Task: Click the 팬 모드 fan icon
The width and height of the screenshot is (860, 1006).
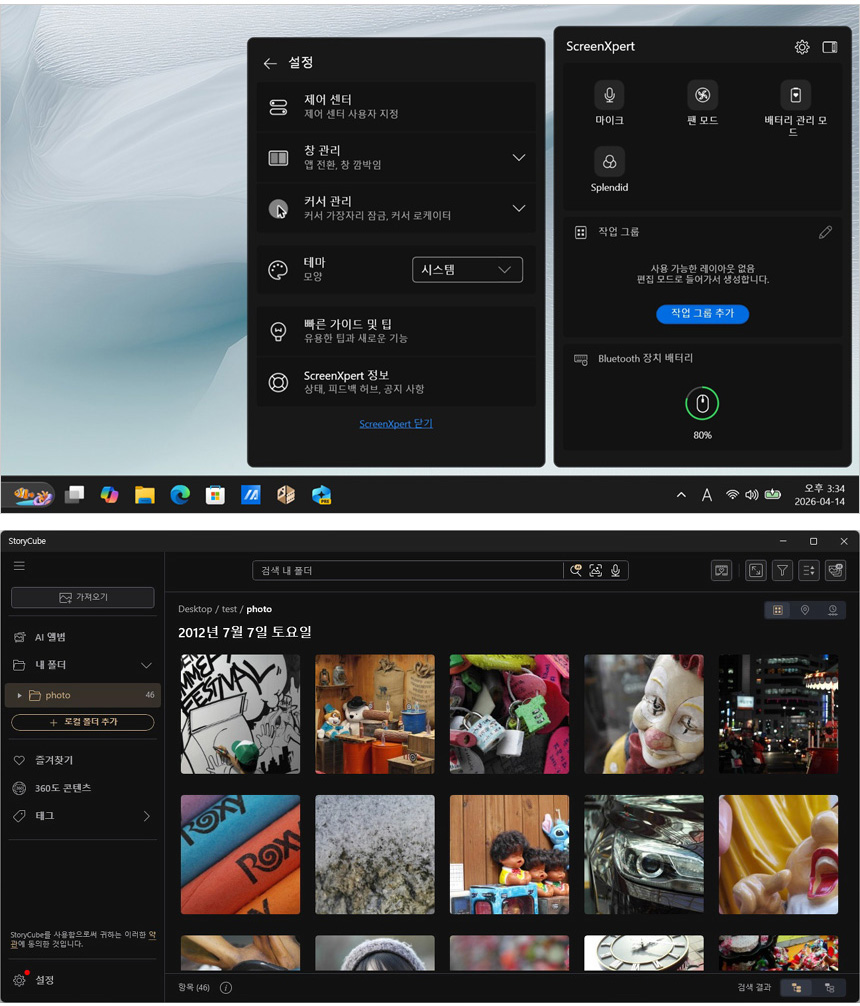Action: 702,96
